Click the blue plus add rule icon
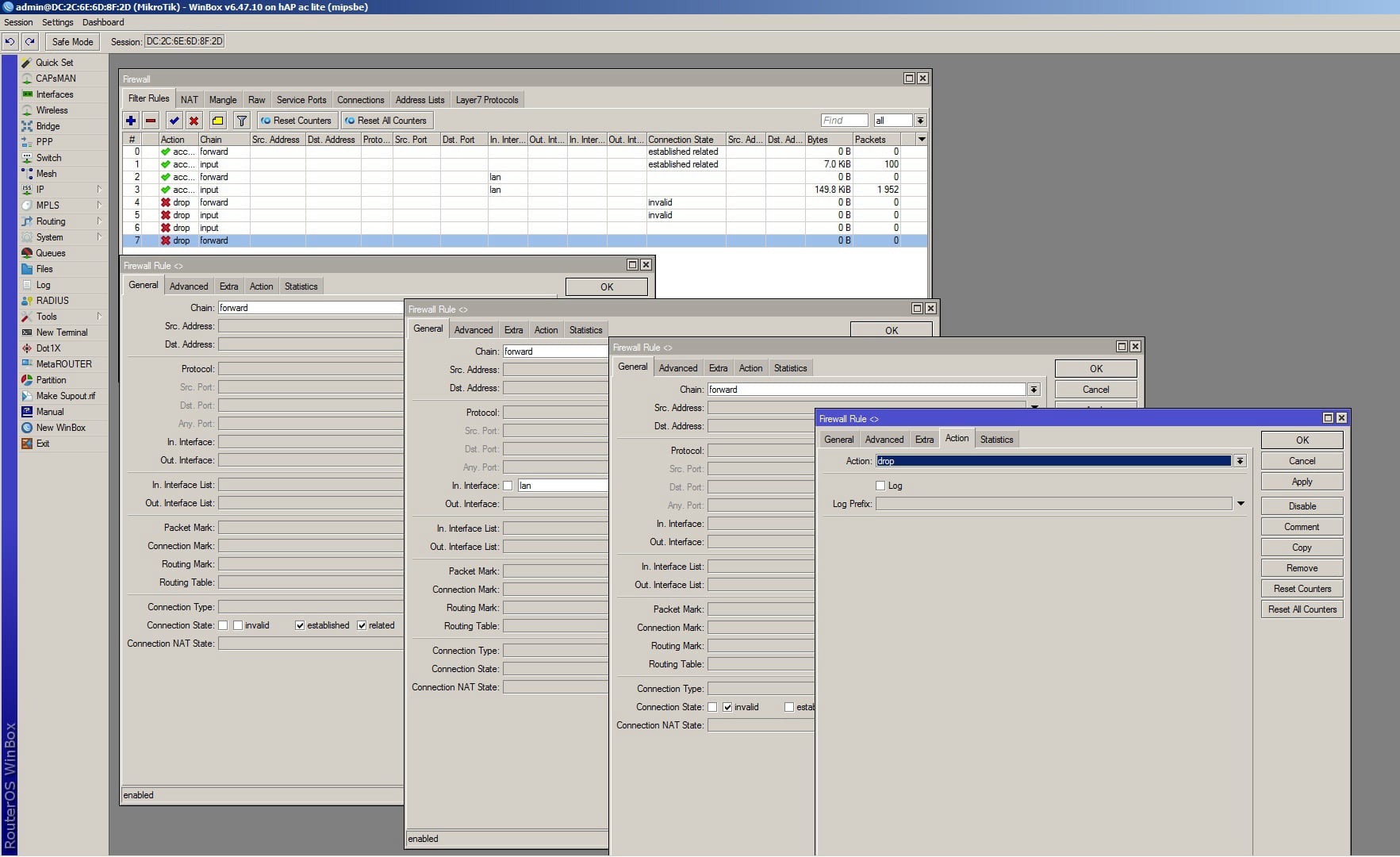Image resolution: width=1400 pixels, height=857 pixels. [131, 121]
